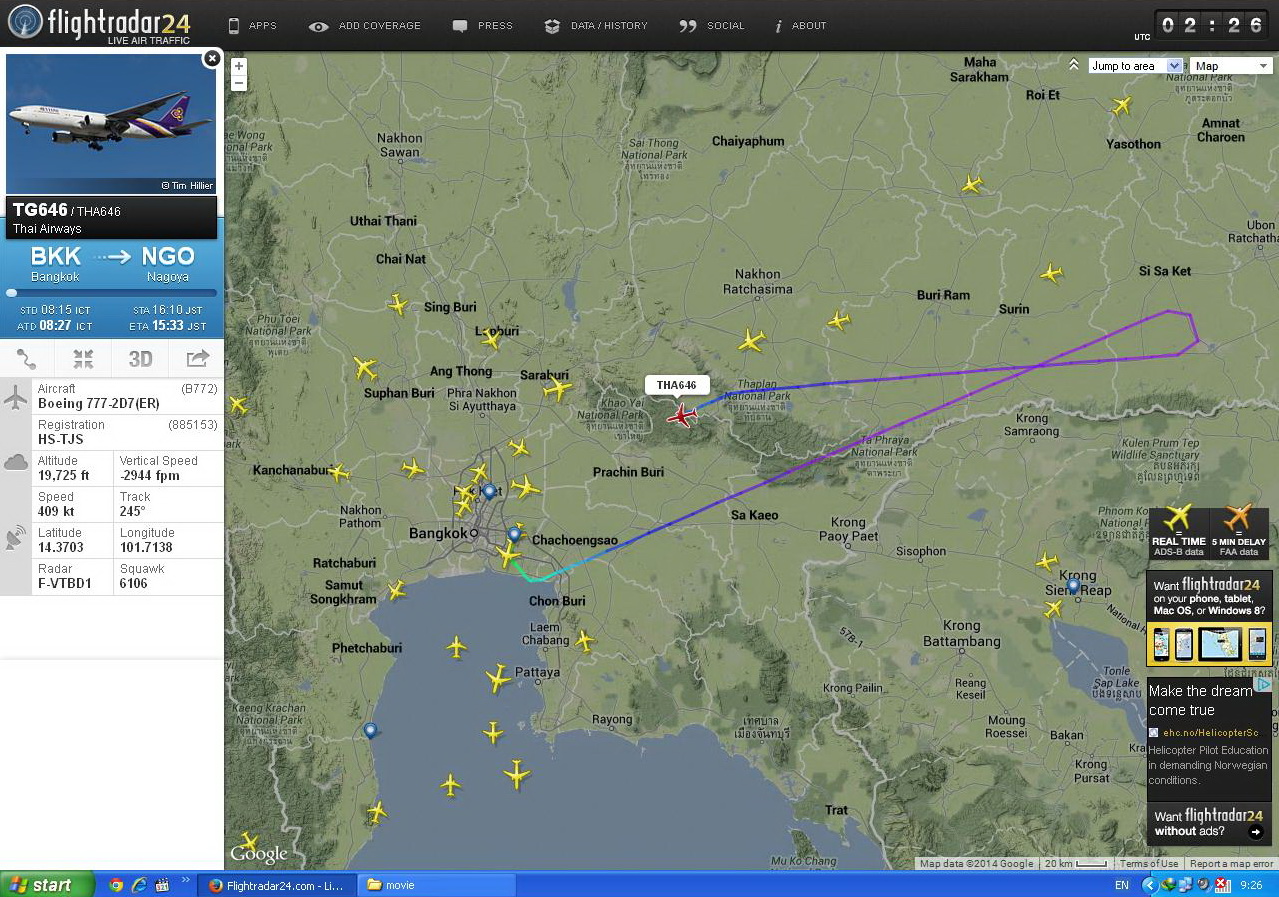Click the NGO Nagoya destination airport

(x=167, y=263)
